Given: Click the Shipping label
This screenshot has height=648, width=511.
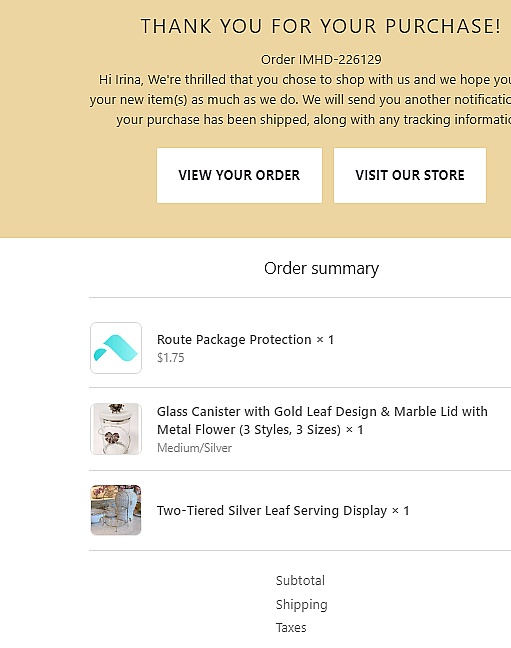Looking at the screenshot, I should (x=301, y=605).
